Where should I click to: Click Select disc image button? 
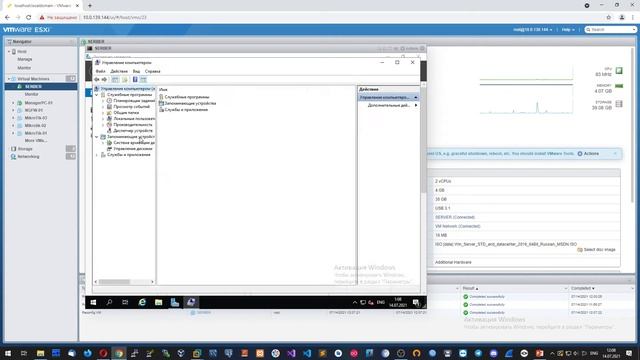click(596, 249)
